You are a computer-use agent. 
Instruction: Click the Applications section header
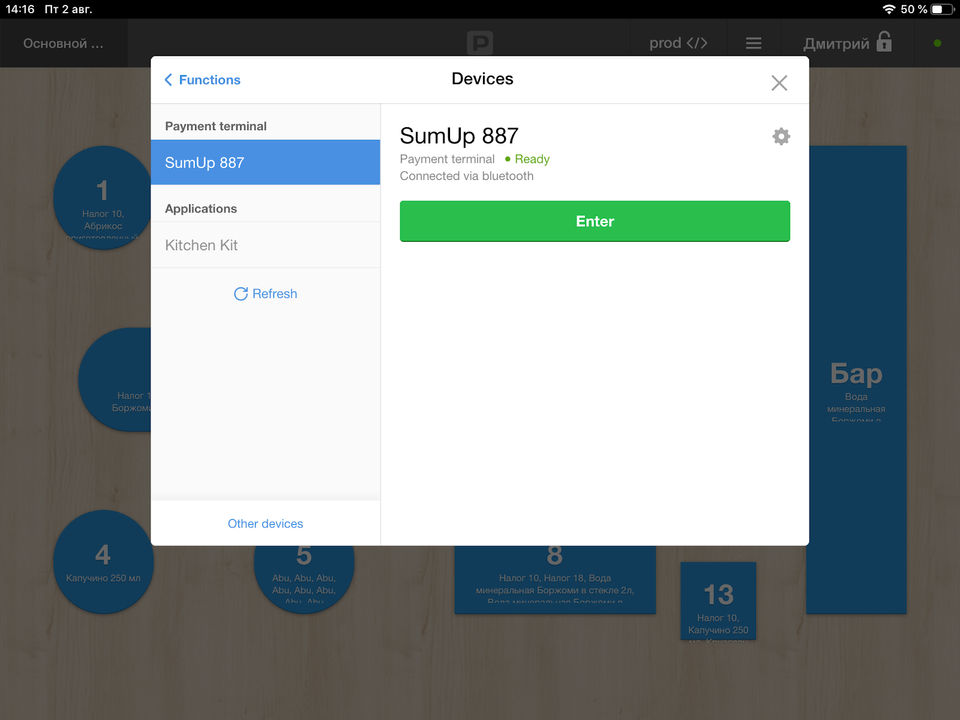tap(201, 209)
